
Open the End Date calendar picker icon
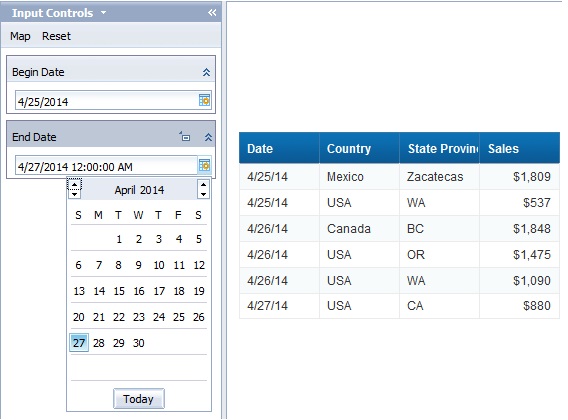click(x=204, y=166)
